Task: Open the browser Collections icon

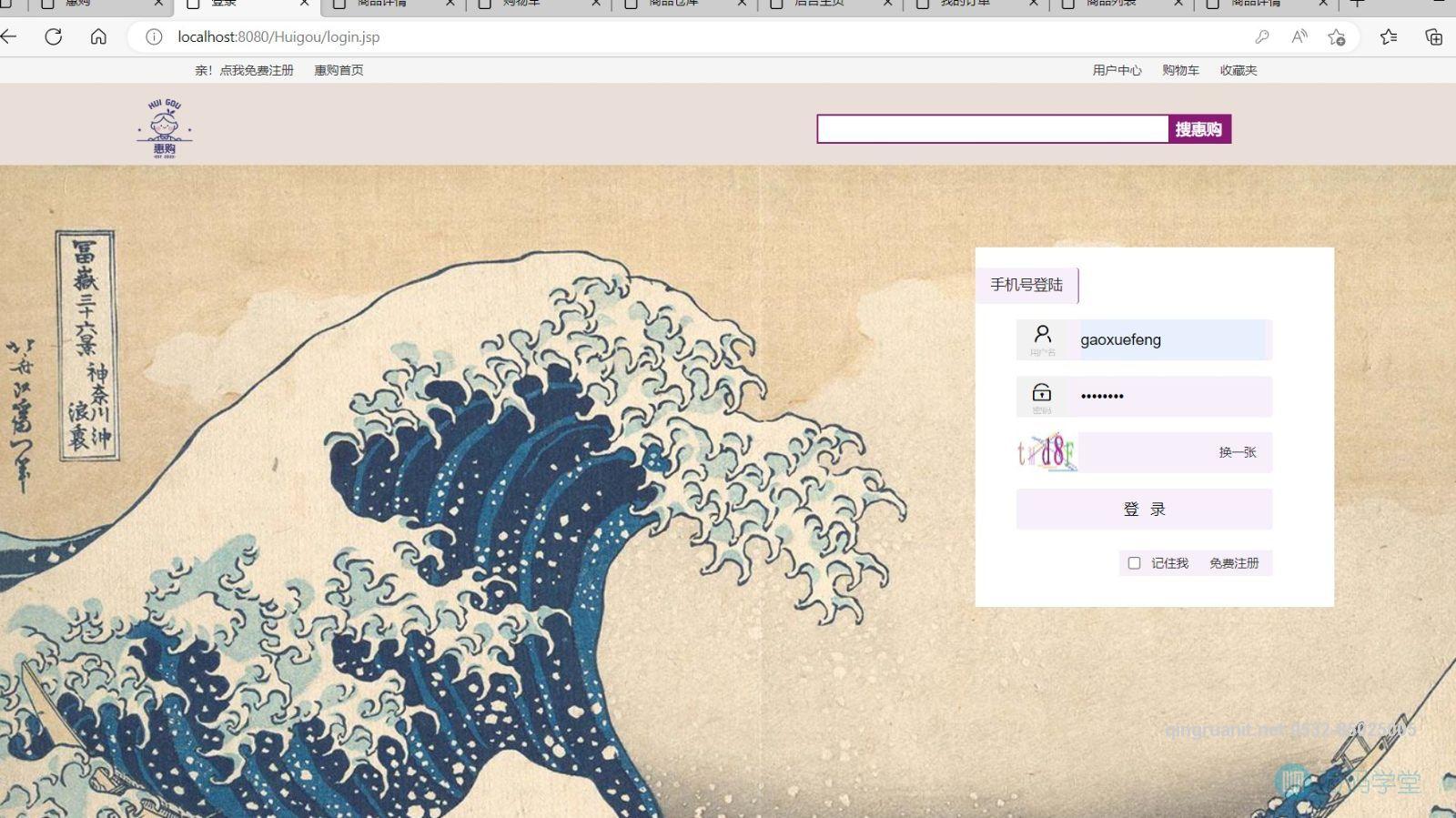Action: click(1433, 37)
